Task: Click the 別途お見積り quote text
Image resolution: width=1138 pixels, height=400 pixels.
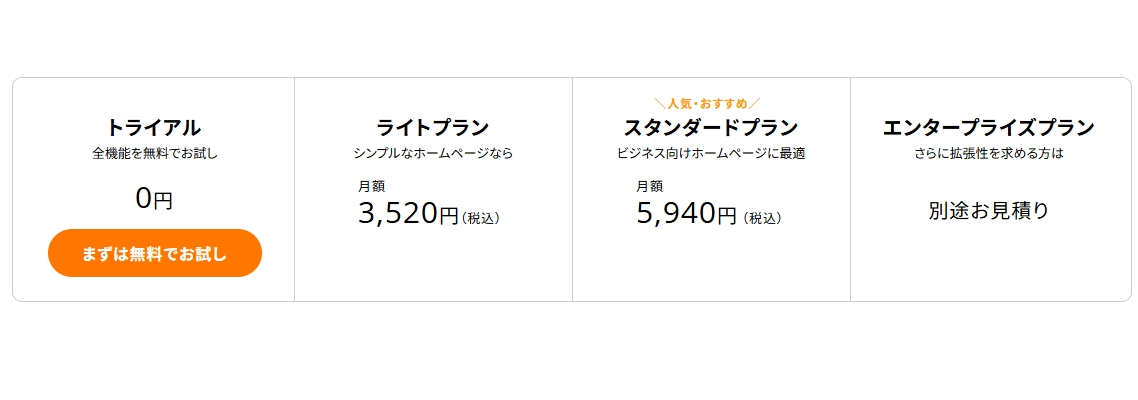Action: coord(988,211)
